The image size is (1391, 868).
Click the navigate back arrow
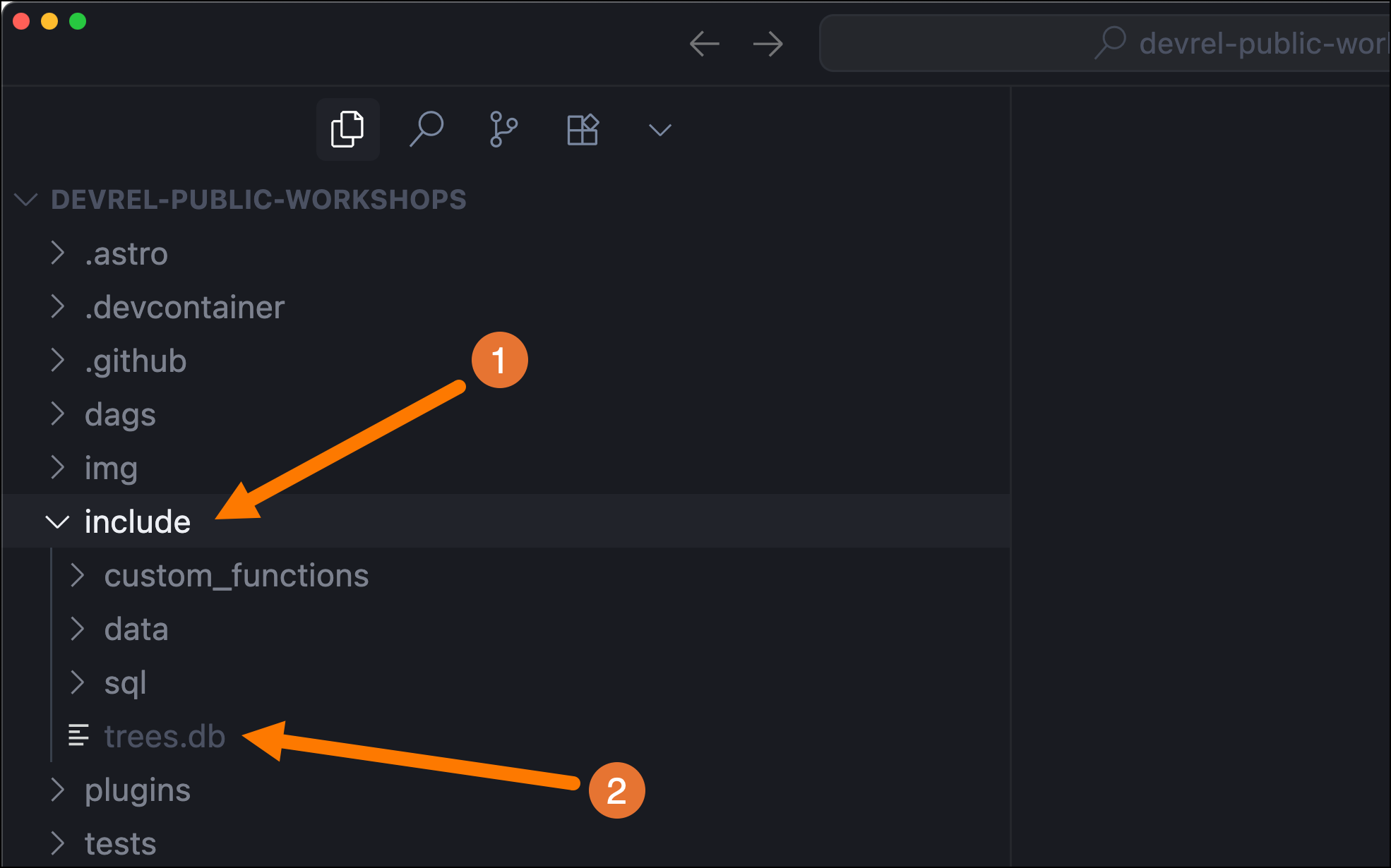pyautogui.click(x=703, y=44)
